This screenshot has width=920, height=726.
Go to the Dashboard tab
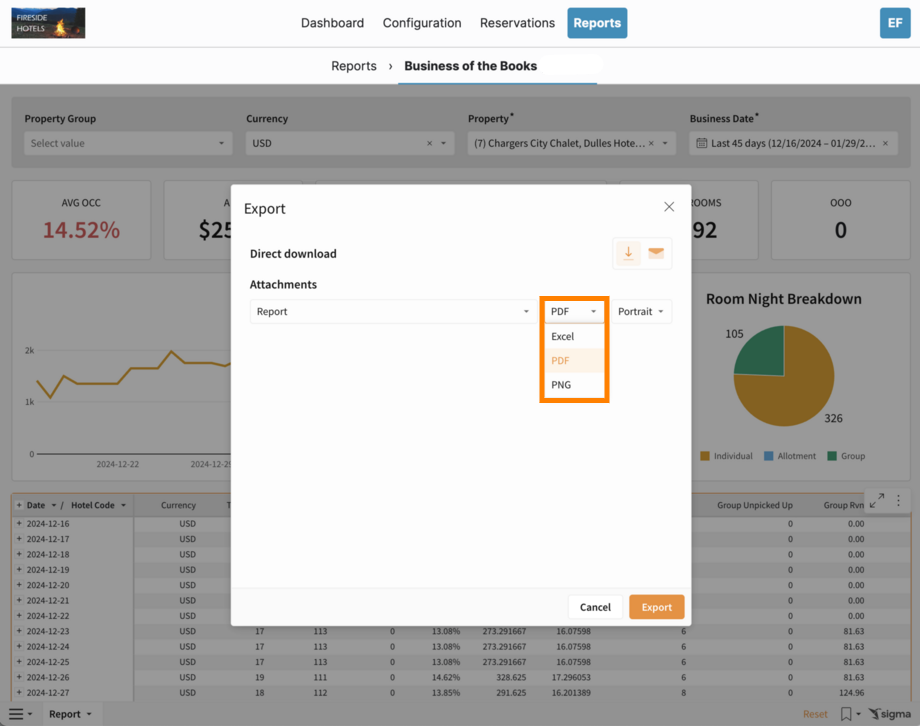point(332,23)
